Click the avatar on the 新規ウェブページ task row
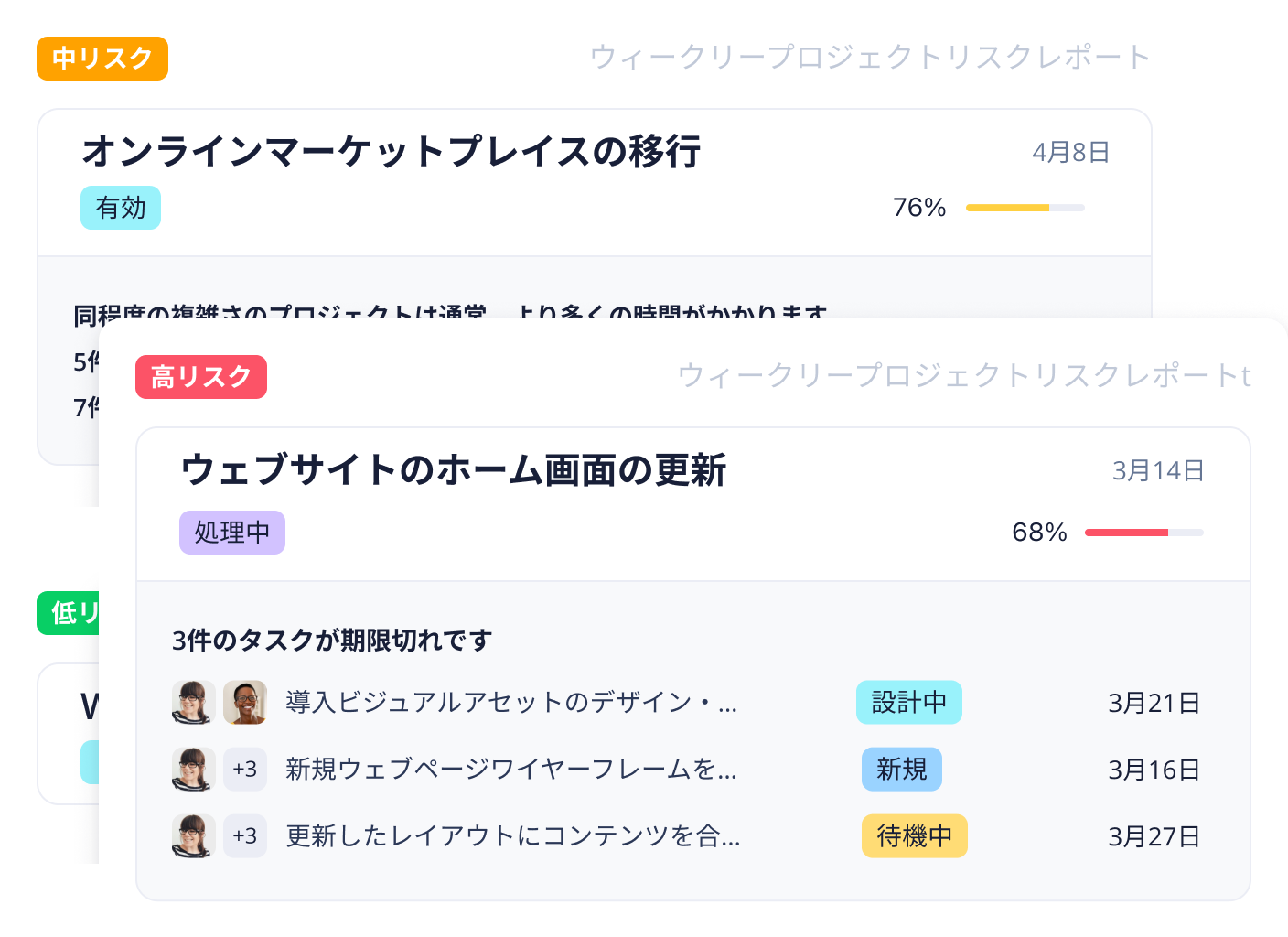Viewport: 1288px width, 937px height. click(x=193, y=770)
